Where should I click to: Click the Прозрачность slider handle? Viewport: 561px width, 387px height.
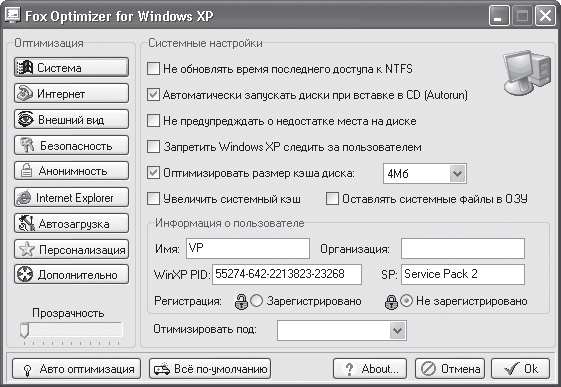pos(24,330)
